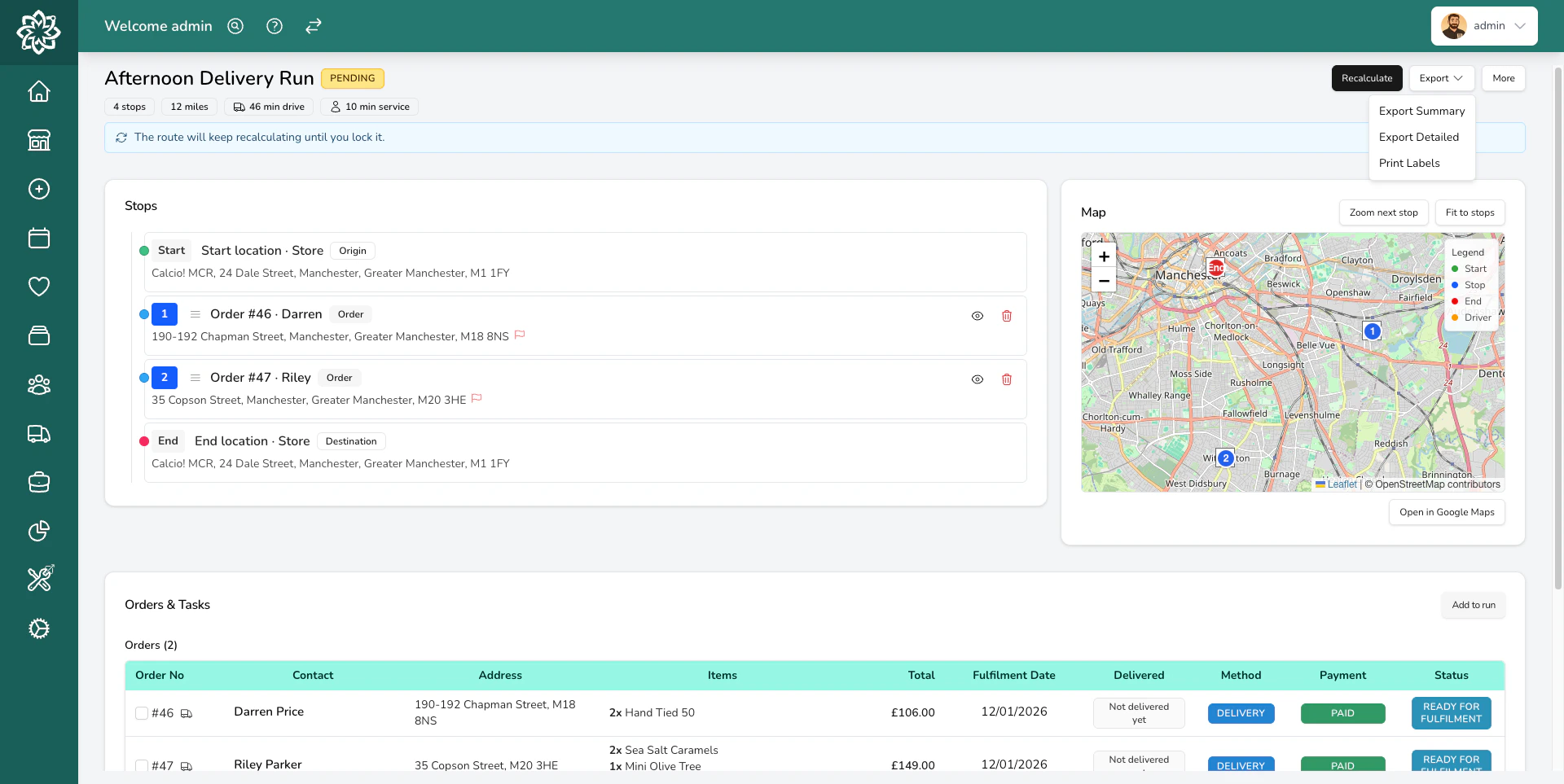Delete stop Order #46 Darren
Screen dimensions: 1564x784
click(x=1007, y=316)
